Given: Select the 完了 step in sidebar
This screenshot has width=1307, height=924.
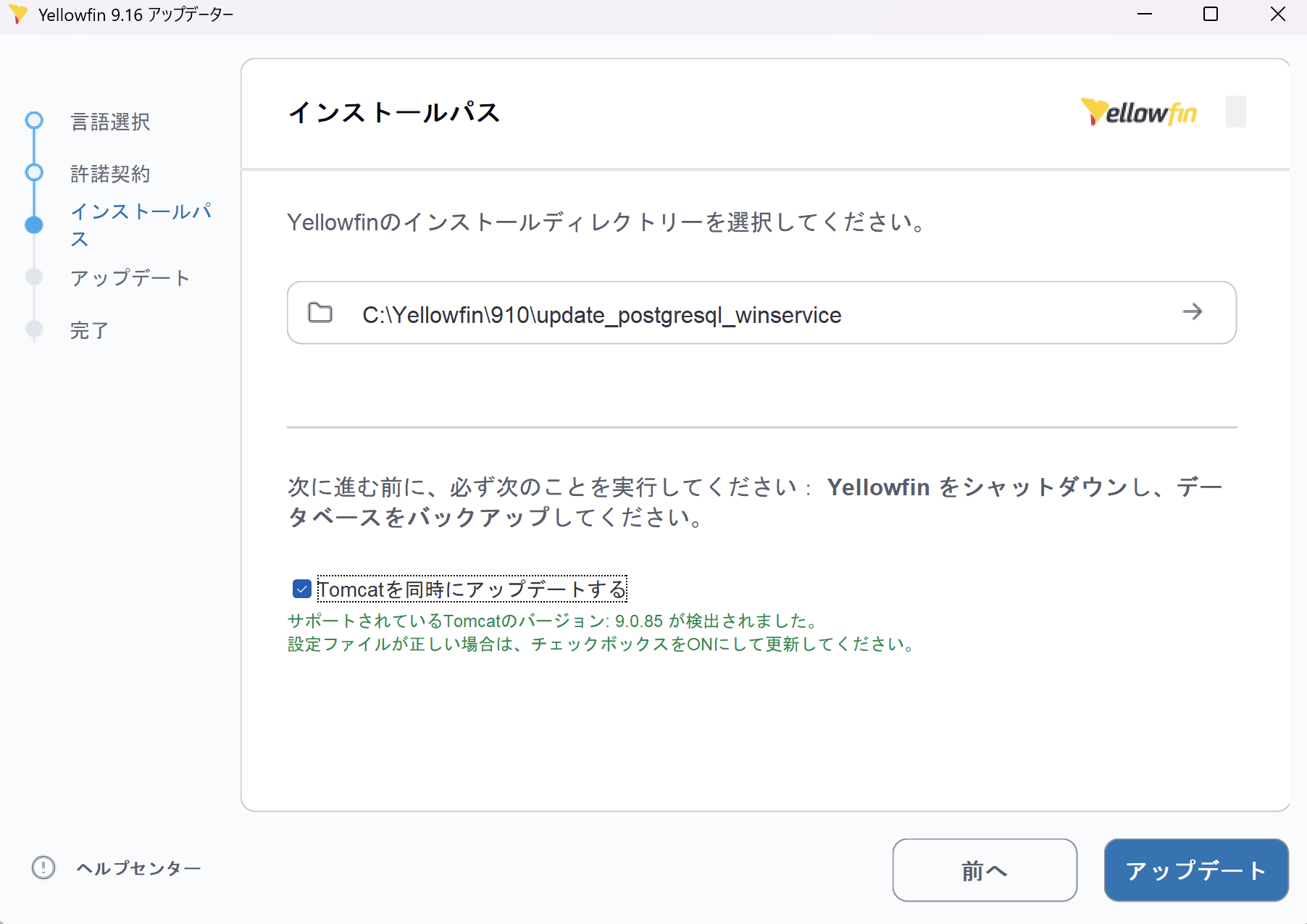Looking at the screenshot, I should pyautogui.click(x=90, y=330).
